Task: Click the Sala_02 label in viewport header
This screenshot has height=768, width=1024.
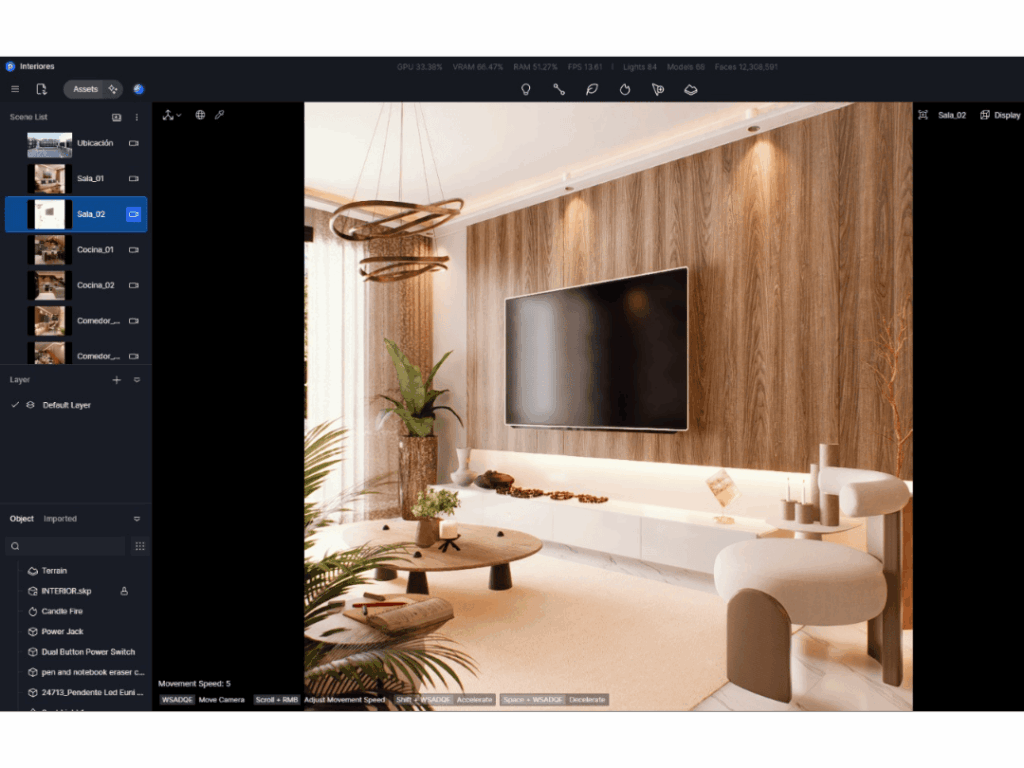Action: [x=952, y=115]
